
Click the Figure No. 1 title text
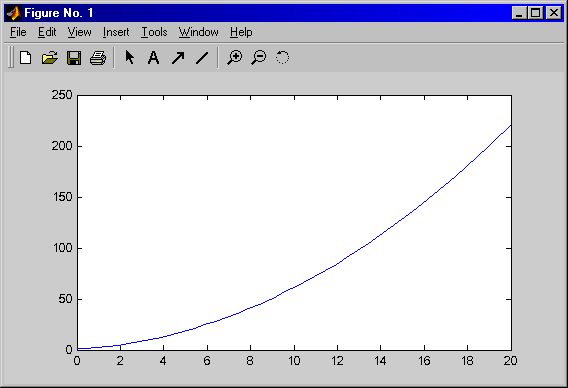(59, 13)
